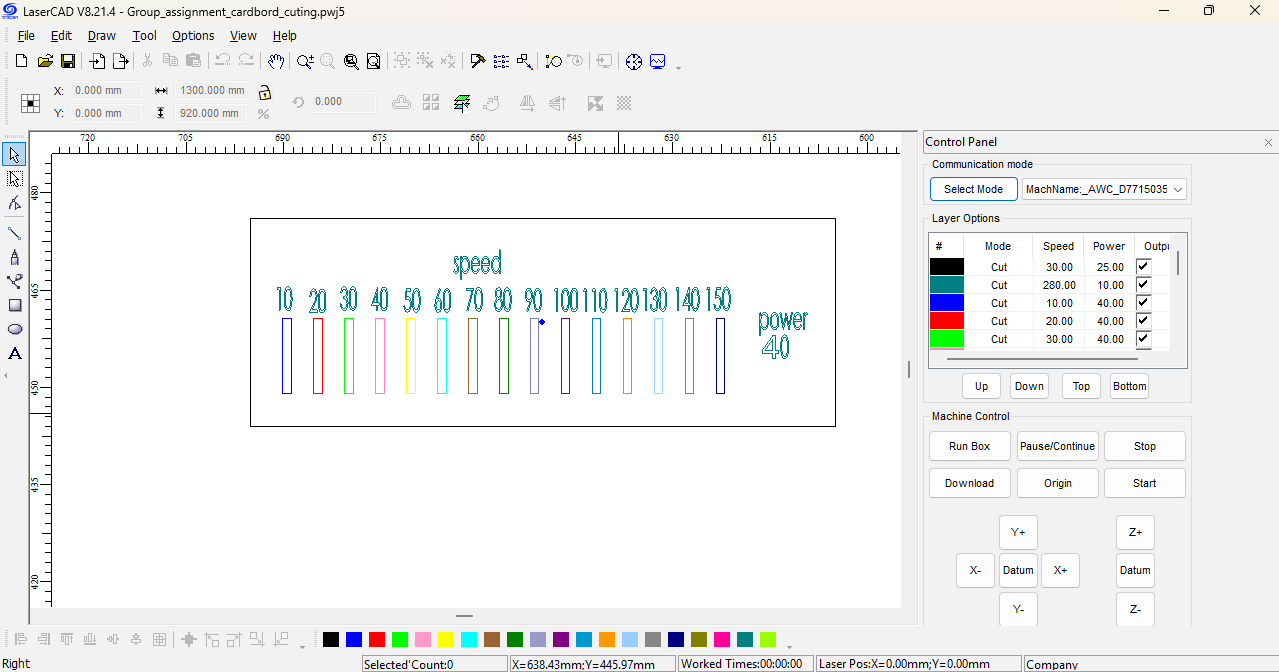Click the cutting path optimize icon
This screenshot has width=1279, height=672.
(524, 61)
